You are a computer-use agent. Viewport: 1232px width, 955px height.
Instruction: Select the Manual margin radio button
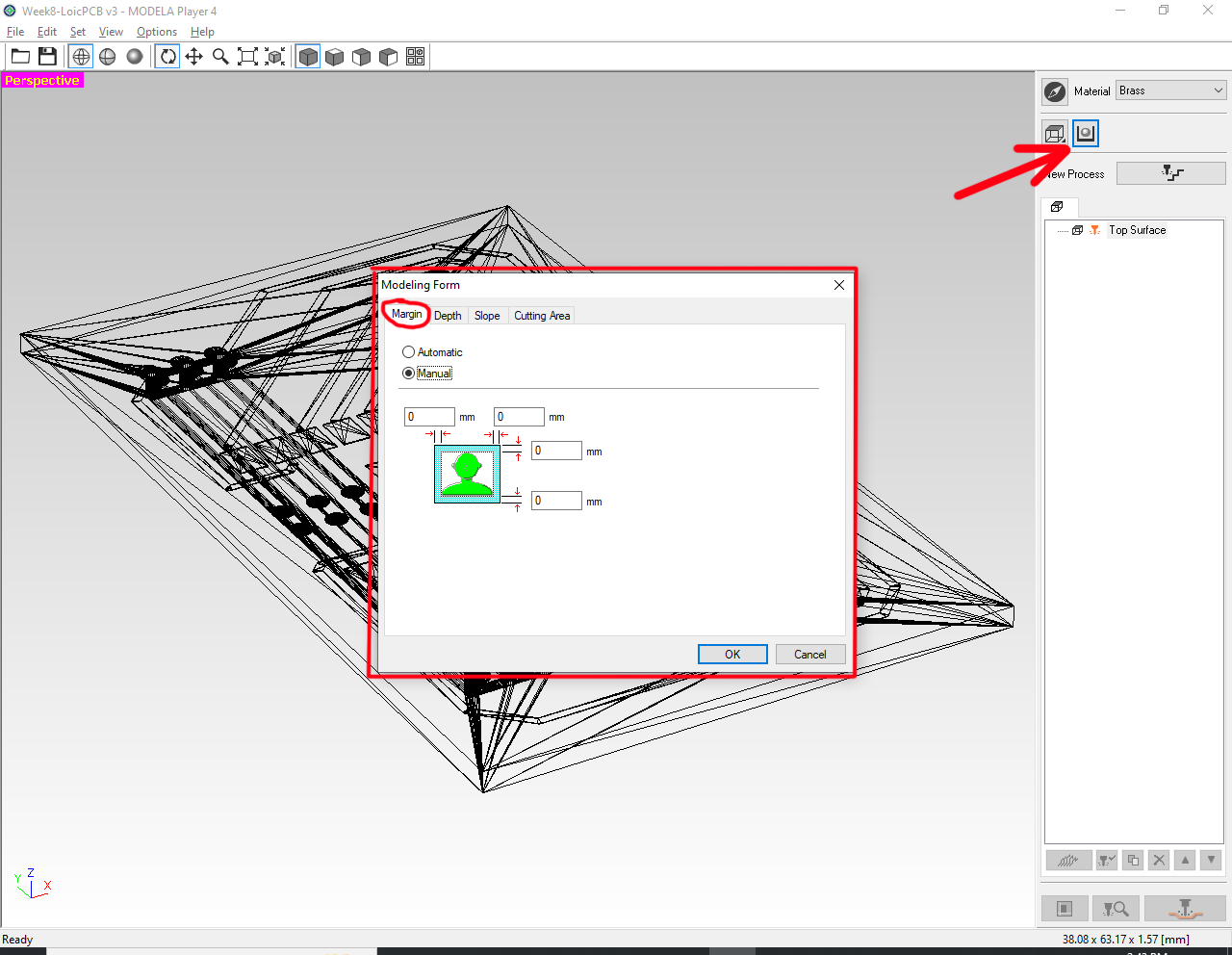pos(408,374)
